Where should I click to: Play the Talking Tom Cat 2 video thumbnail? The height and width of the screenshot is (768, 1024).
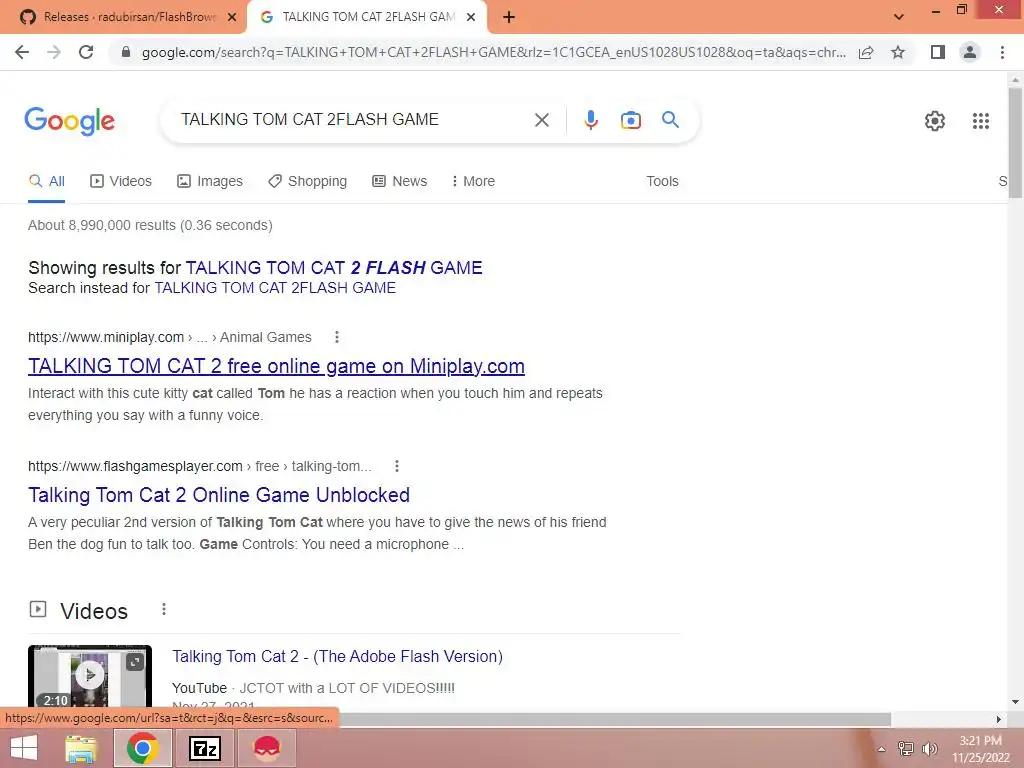coord(89,677)
